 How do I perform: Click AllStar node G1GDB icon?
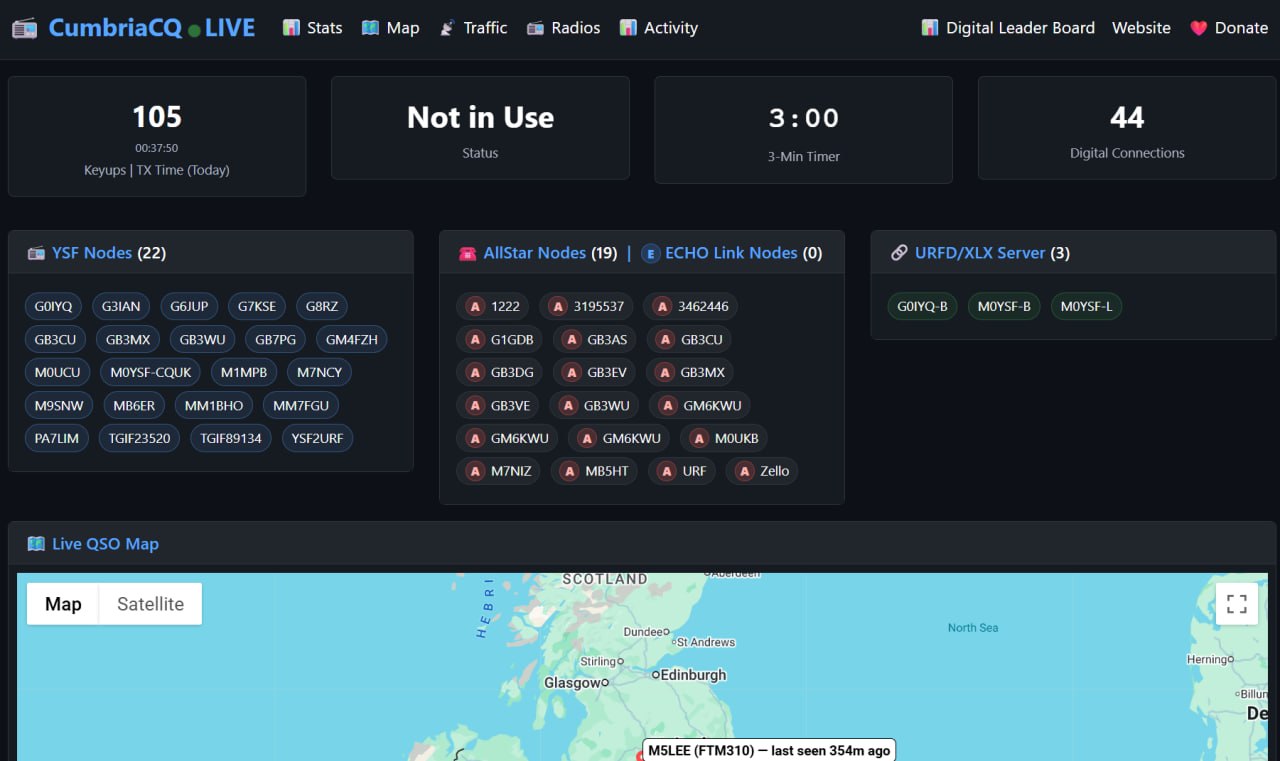476,340
